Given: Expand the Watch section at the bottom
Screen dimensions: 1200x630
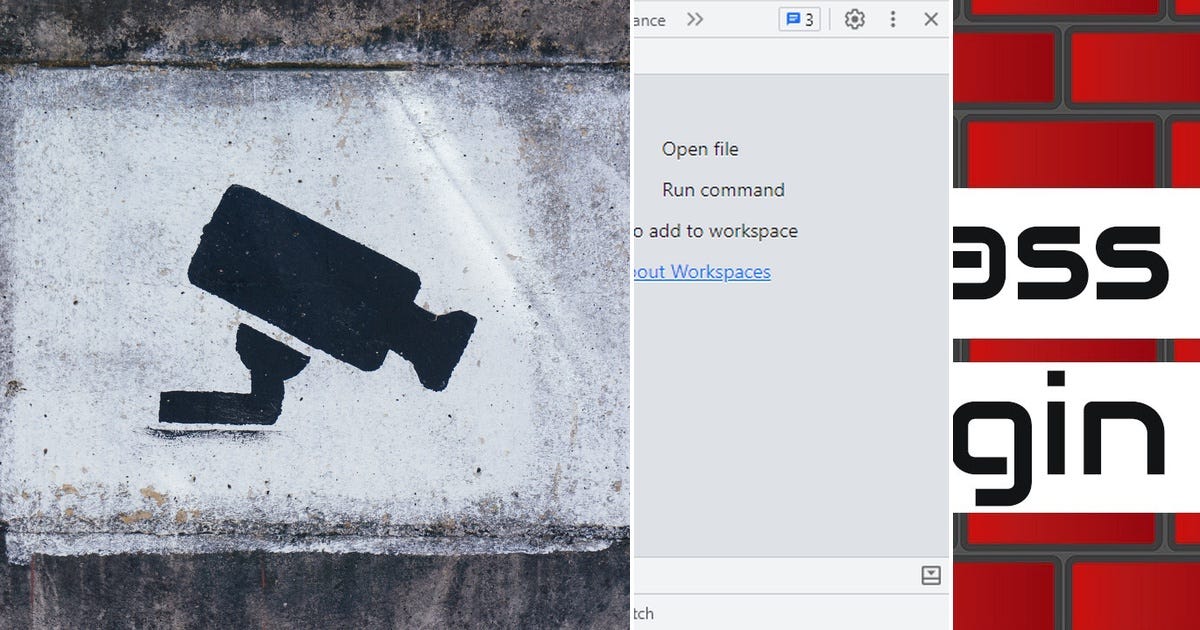Looking at the screenshot, I should tap(645, 612).
